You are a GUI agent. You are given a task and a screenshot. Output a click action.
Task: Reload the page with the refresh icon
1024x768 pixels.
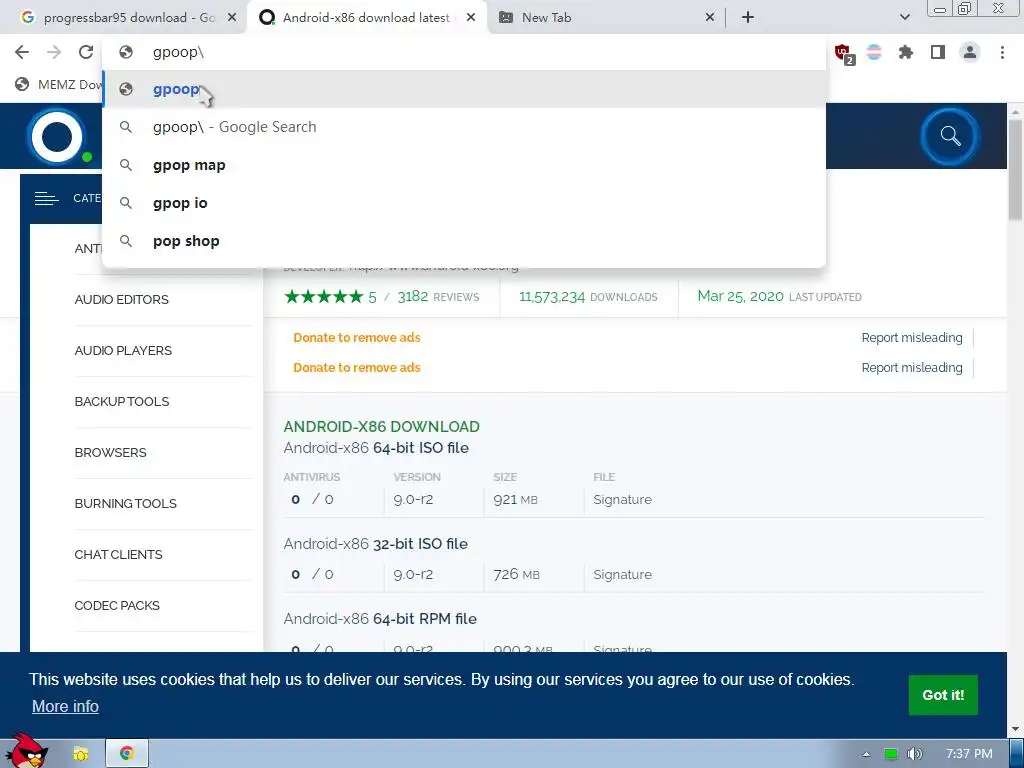pyautogui.click(x=86, y=52)
